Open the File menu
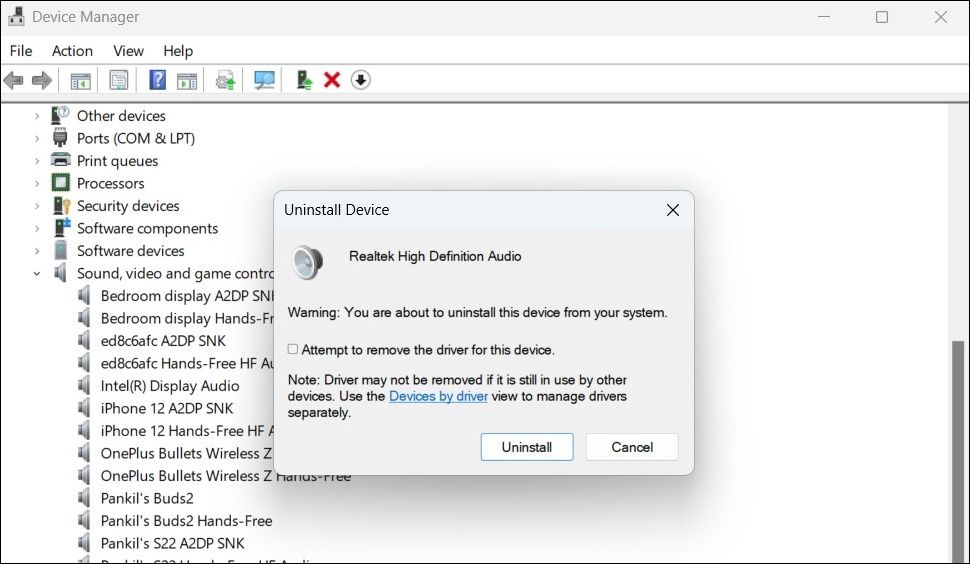Screen dimensions: 970x564 coord(21,51)
